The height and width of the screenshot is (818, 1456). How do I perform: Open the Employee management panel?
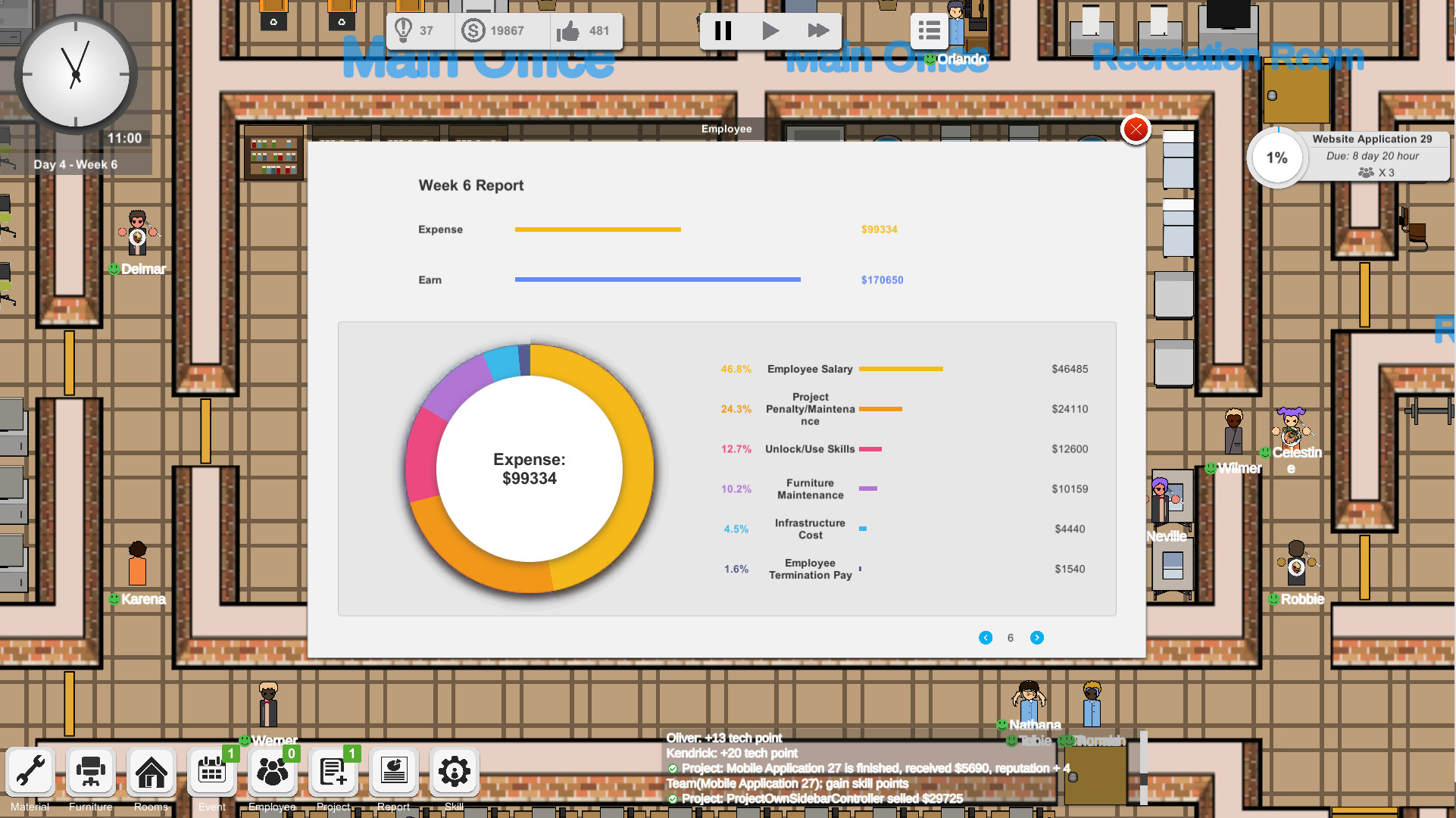point(272,773)
